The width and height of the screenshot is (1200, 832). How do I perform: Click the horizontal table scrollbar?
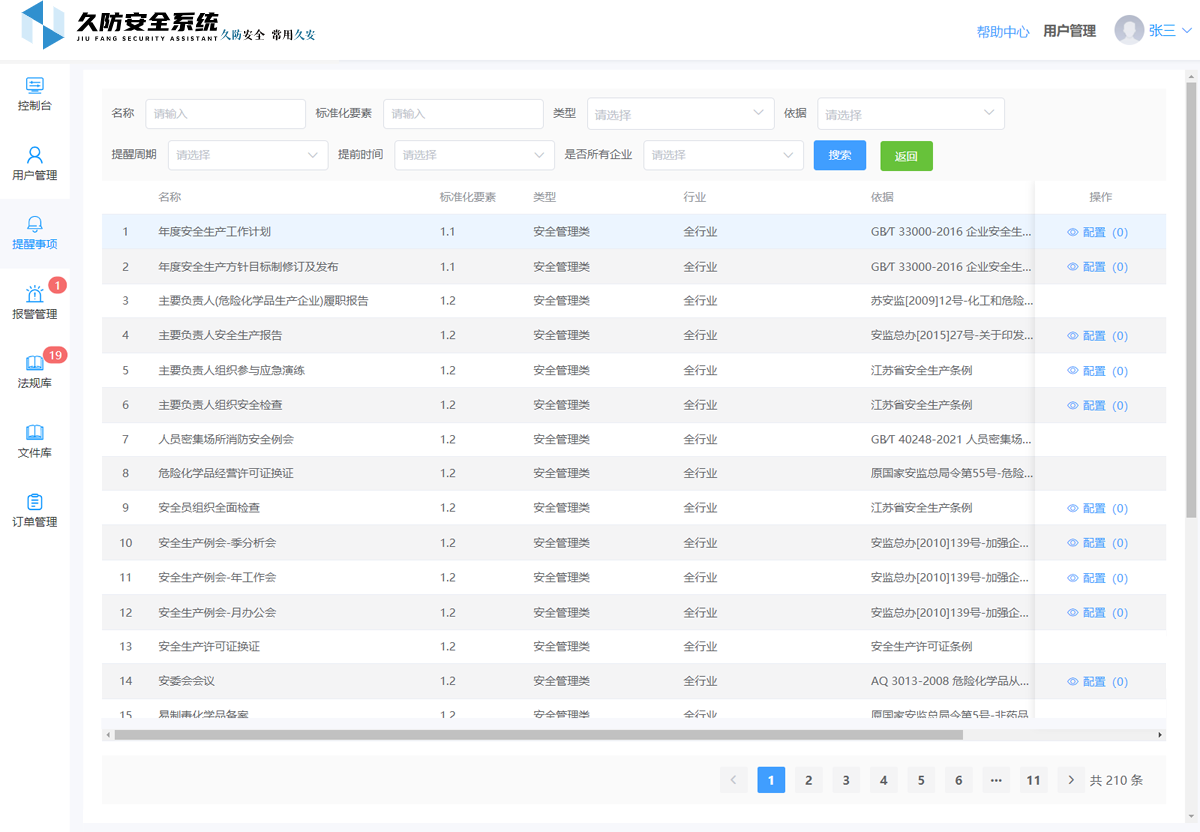coord(538,735)
